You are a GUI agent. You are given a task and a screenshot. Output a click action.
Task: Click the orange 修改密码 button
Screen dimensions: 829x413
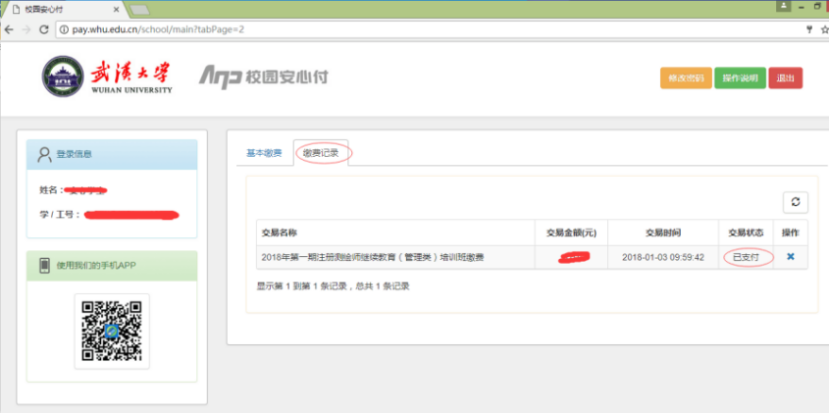tap(684, 78)
